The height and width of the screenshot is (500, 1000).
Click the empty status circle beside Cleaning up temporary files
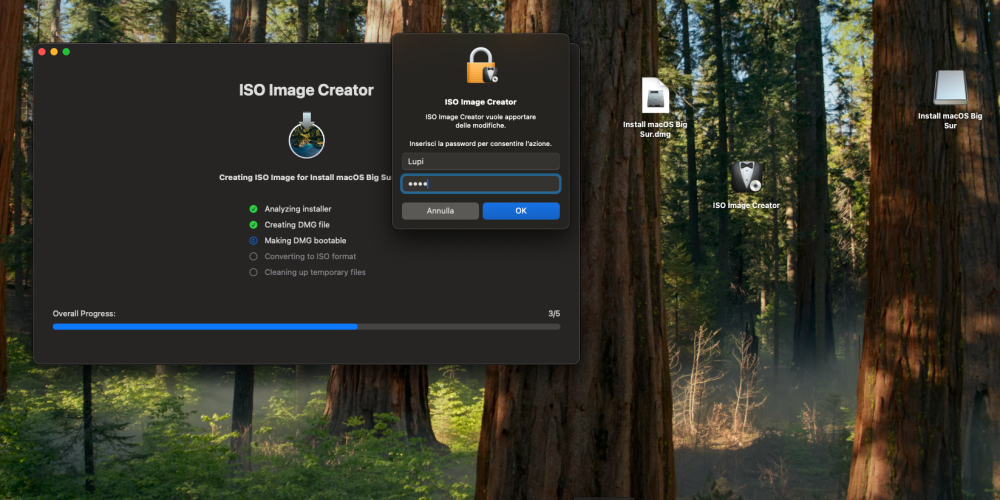tap(253, 272)
